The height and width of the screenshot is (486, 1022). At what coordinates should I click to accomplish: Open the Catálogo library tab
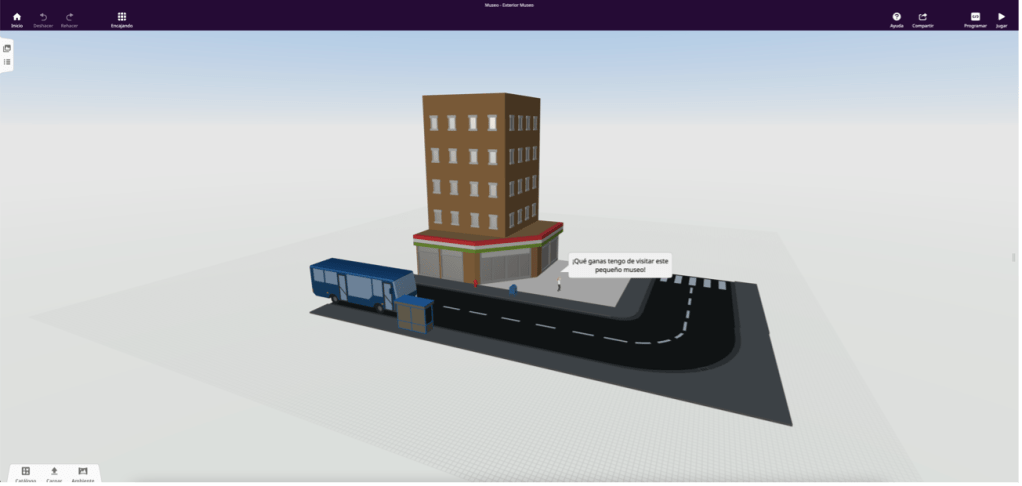[x=26, y=471]
